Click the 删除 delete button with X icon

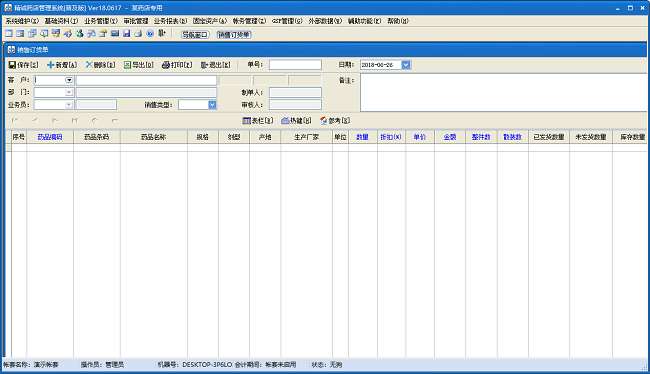click(x=100, y=65)
